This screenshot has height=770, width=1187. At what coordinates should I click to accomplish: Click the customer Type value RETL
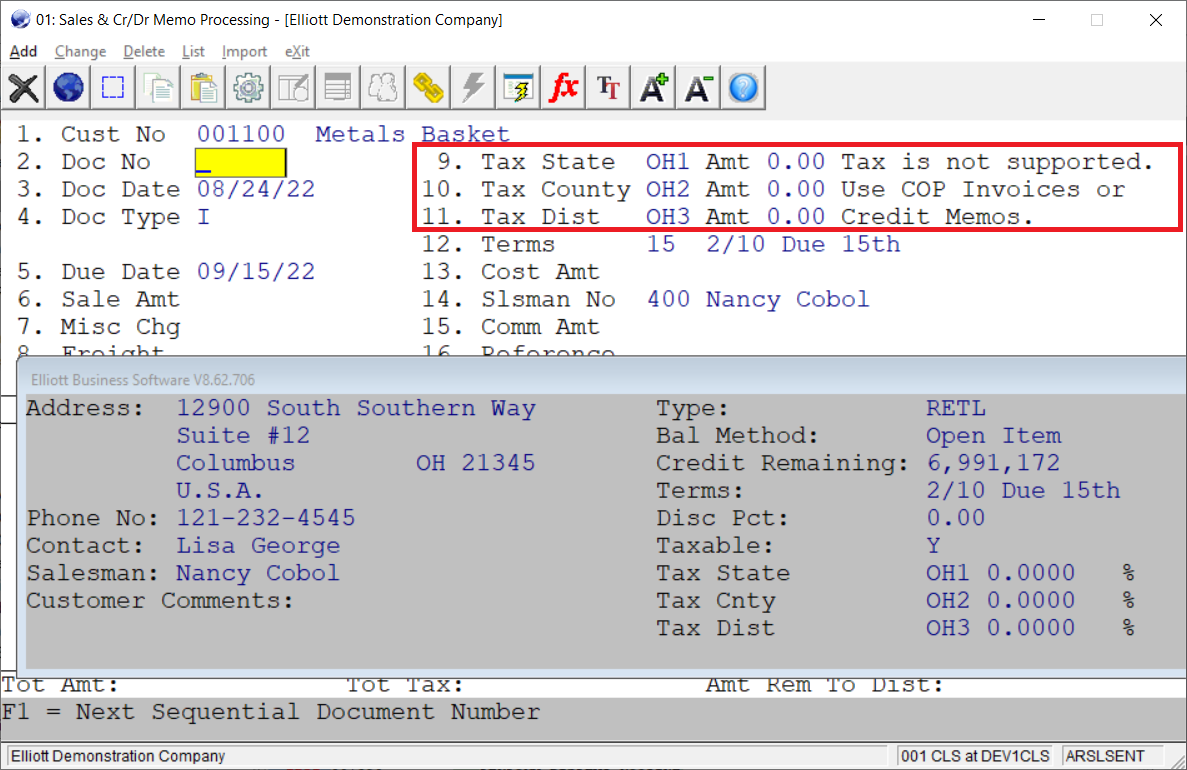[x=956, y=408]
